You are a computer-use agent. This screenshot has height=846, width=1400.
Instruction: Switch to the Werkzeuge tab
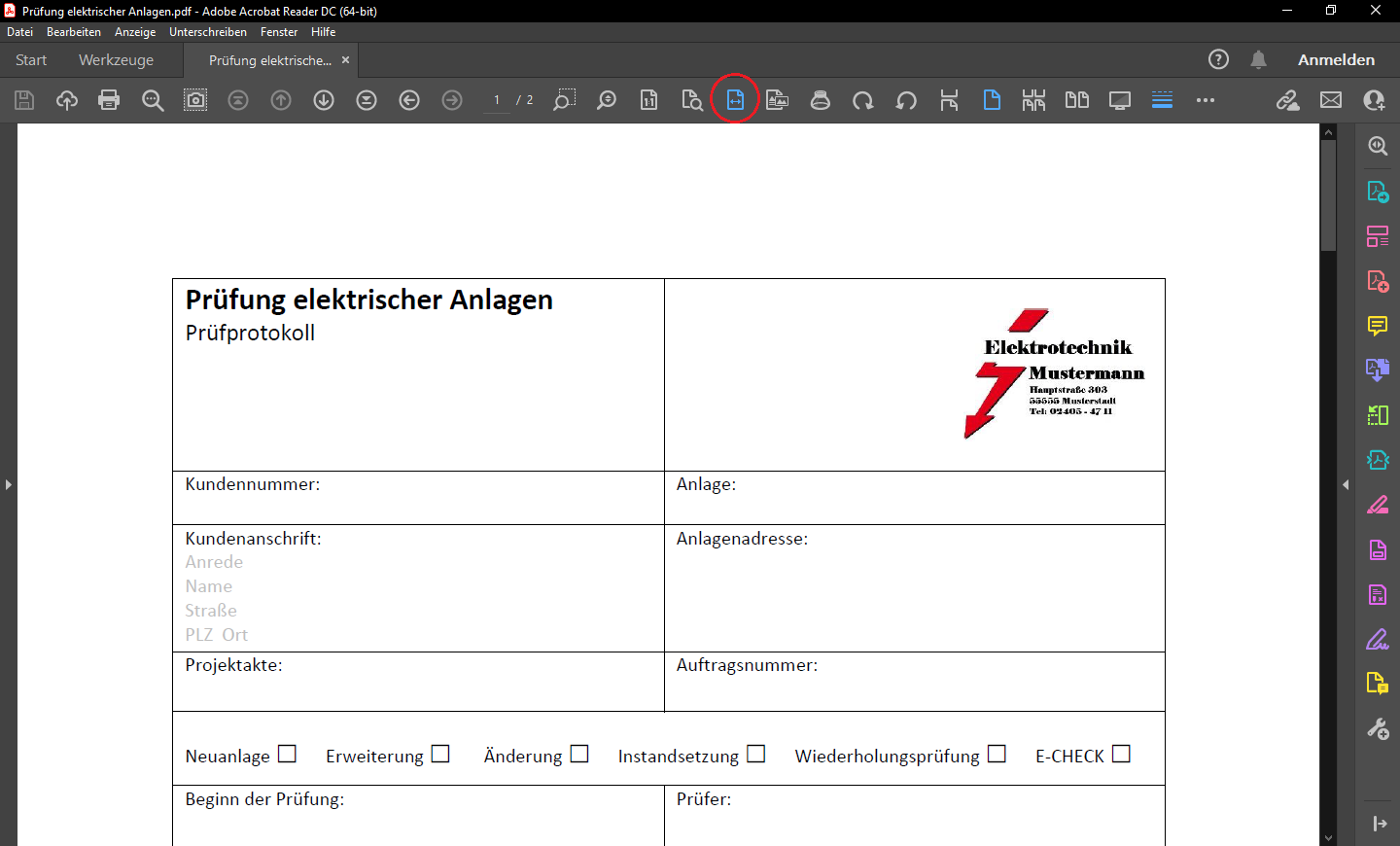[x=116, y=59]
